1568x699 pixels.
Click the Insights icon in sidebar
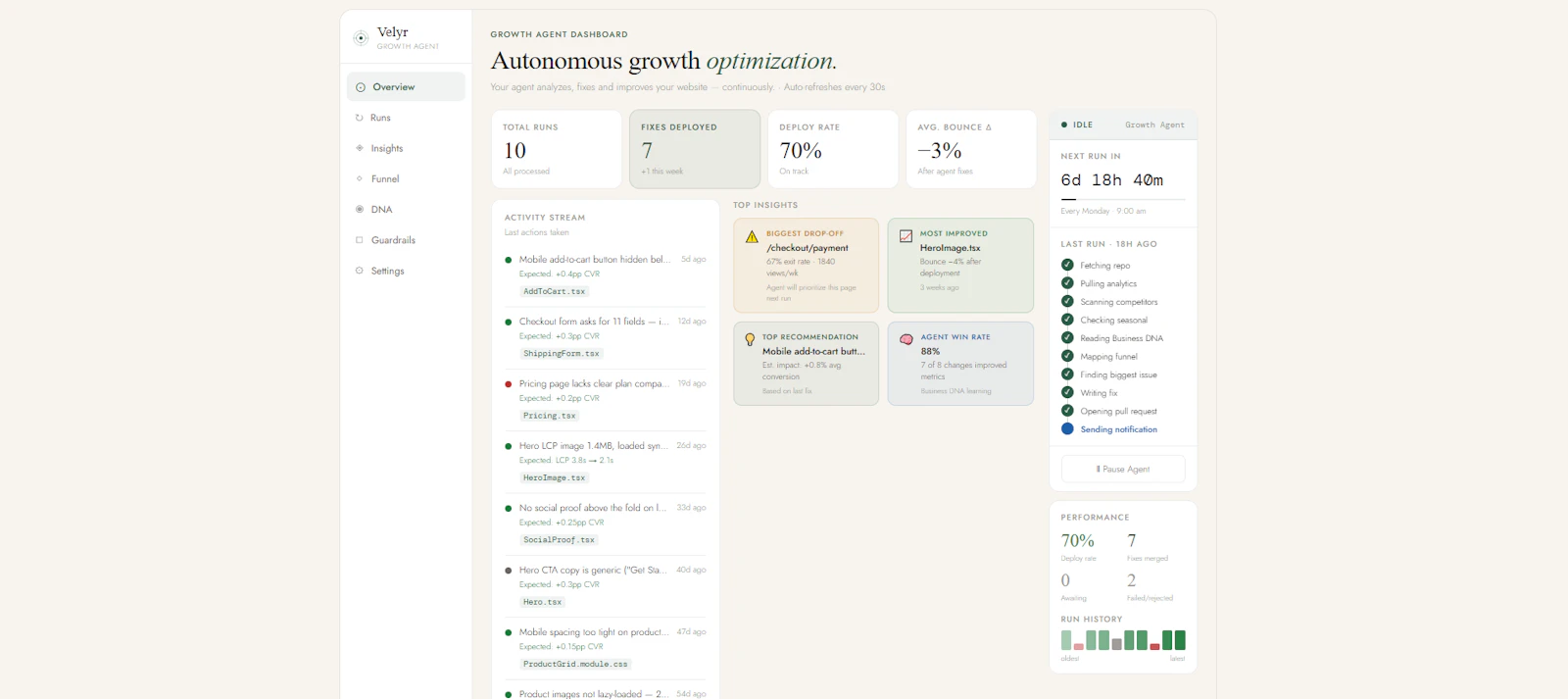pos(360,148)
